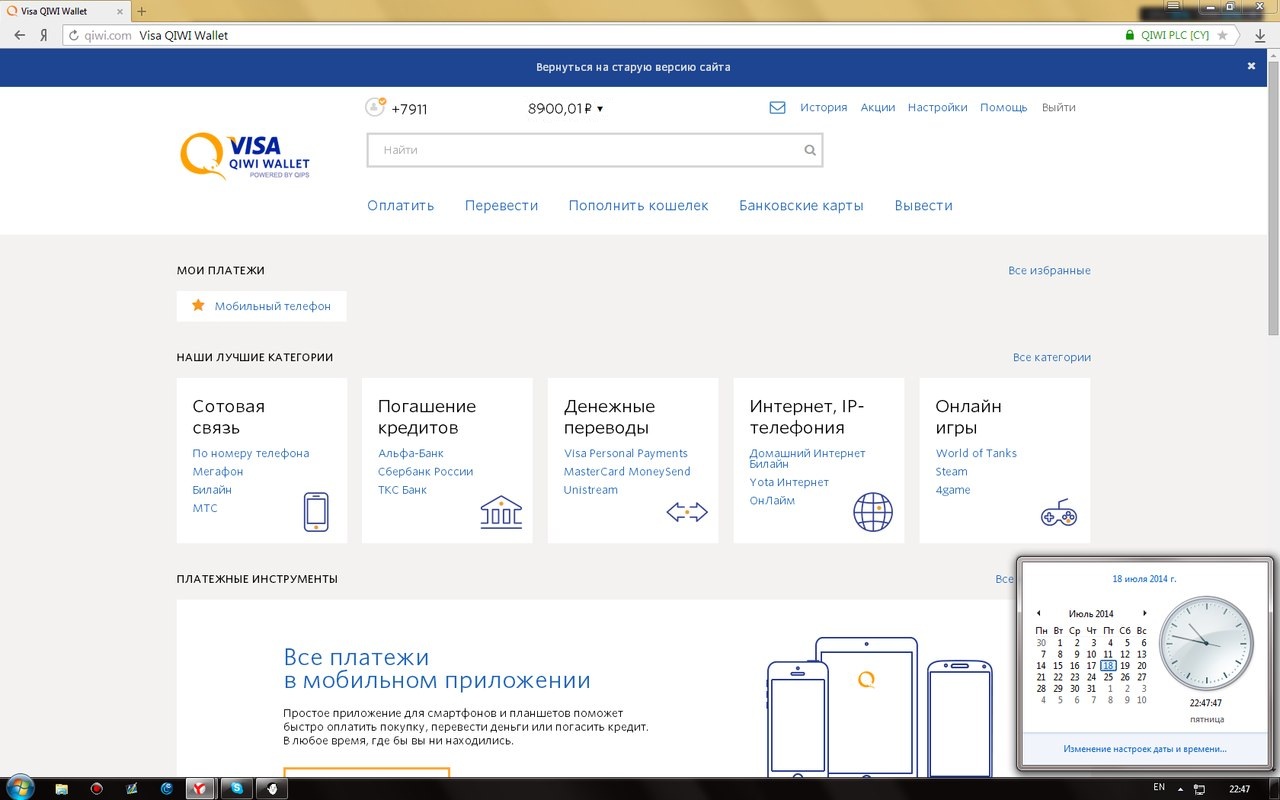Viewport: 1280px width, 800px height.
Task: Click the Yandex home button
Action: point(44,35)
